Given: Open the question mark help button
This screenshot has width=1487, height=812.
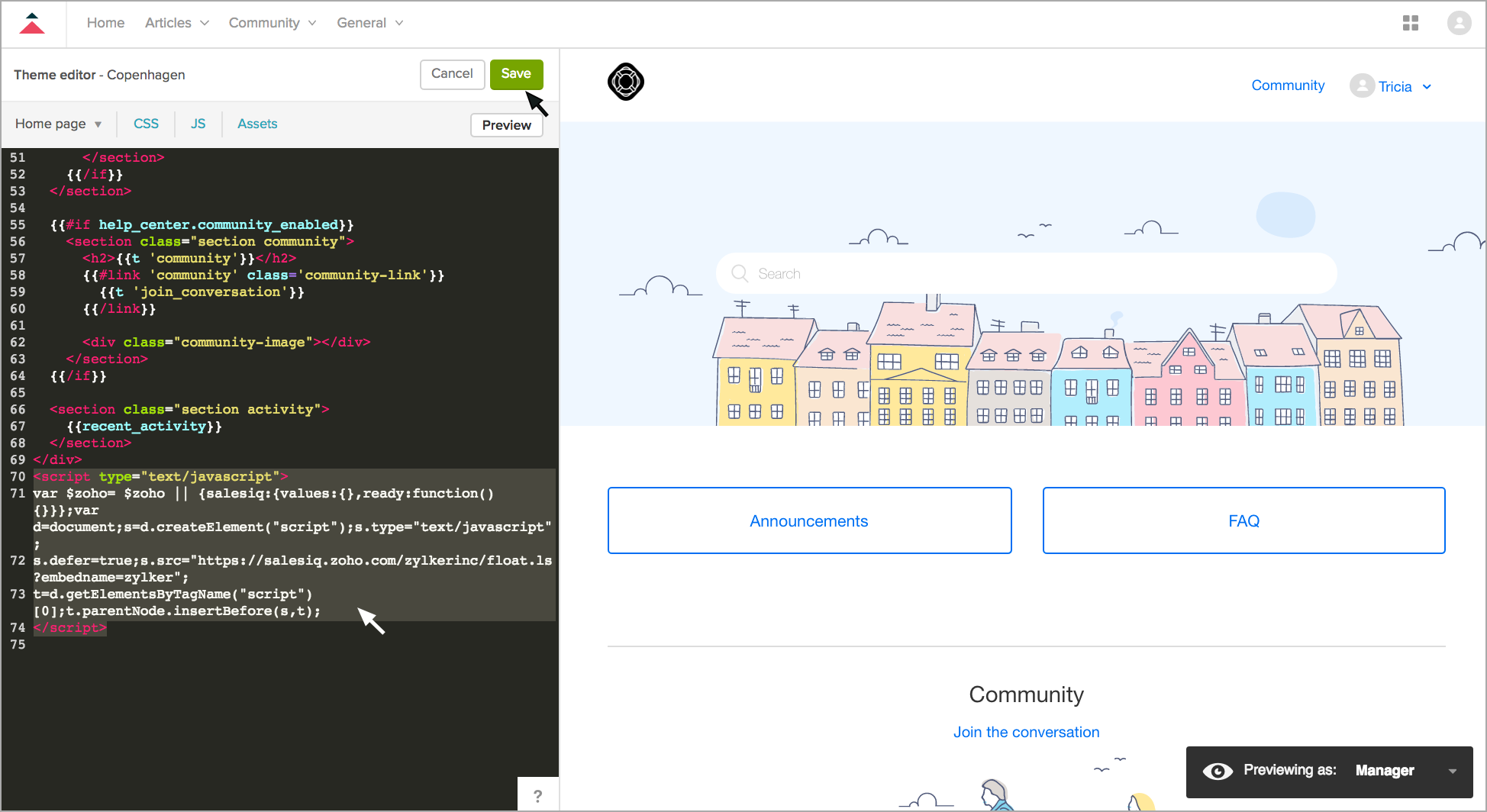Looking at the screenshot, I should 538,795.
